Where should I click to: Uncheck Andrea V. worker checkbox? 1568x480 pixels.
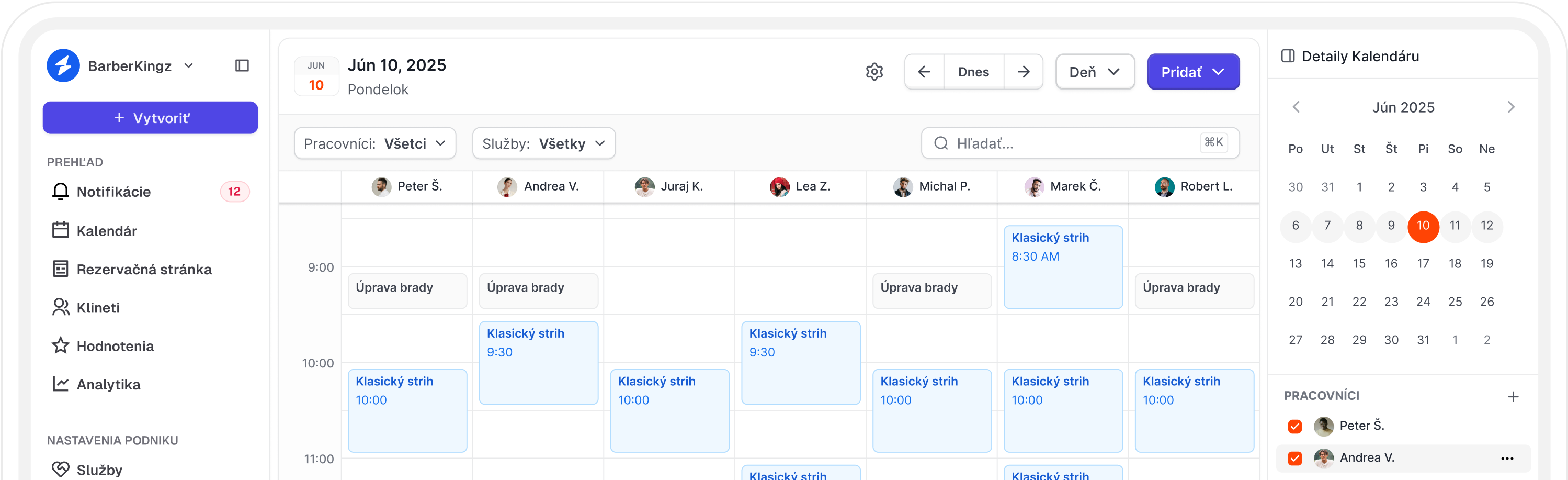pyautogui.click(x=1294, y=459)
